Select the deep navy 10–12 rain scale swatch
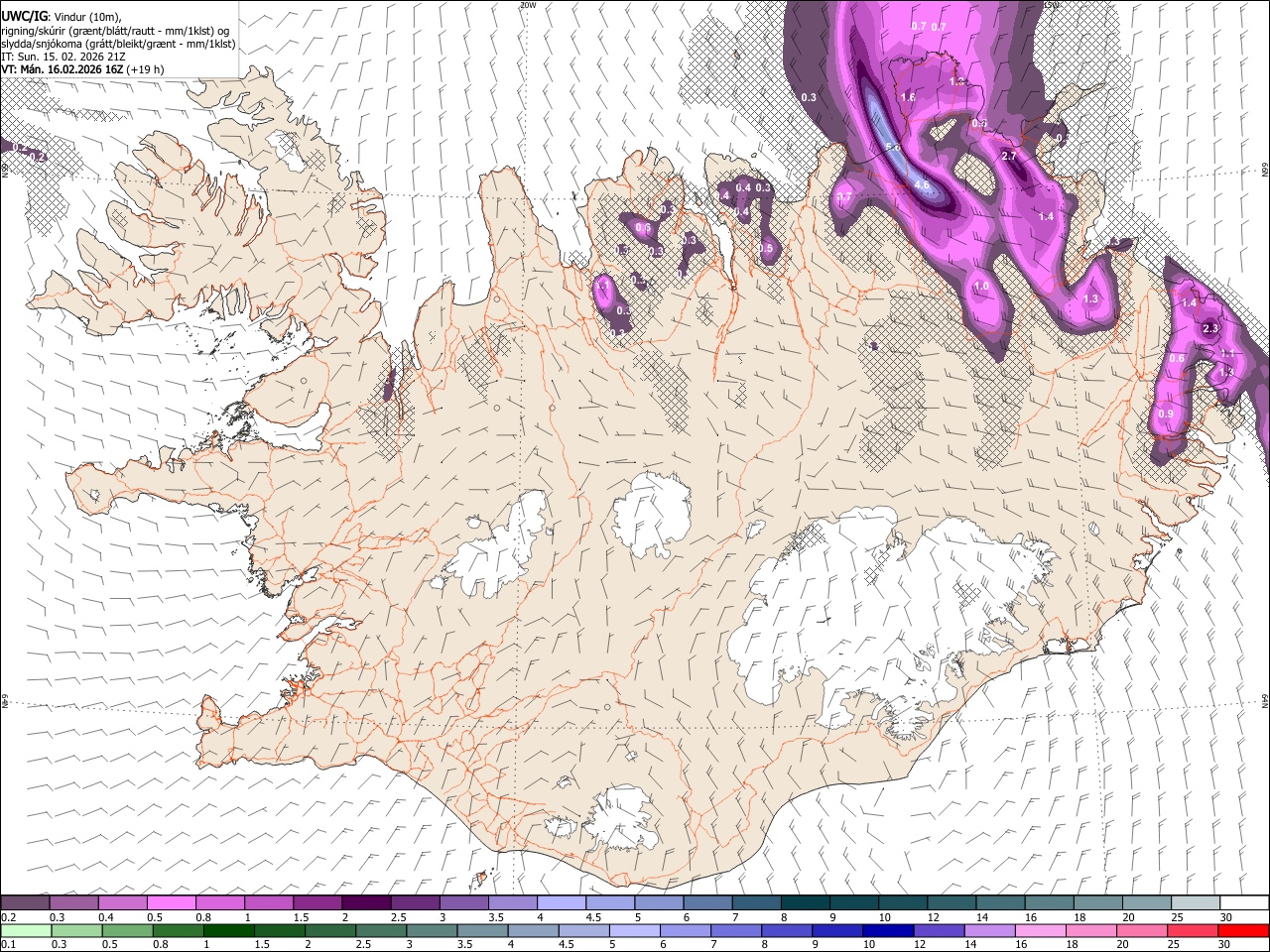 [x=887, y=930]
